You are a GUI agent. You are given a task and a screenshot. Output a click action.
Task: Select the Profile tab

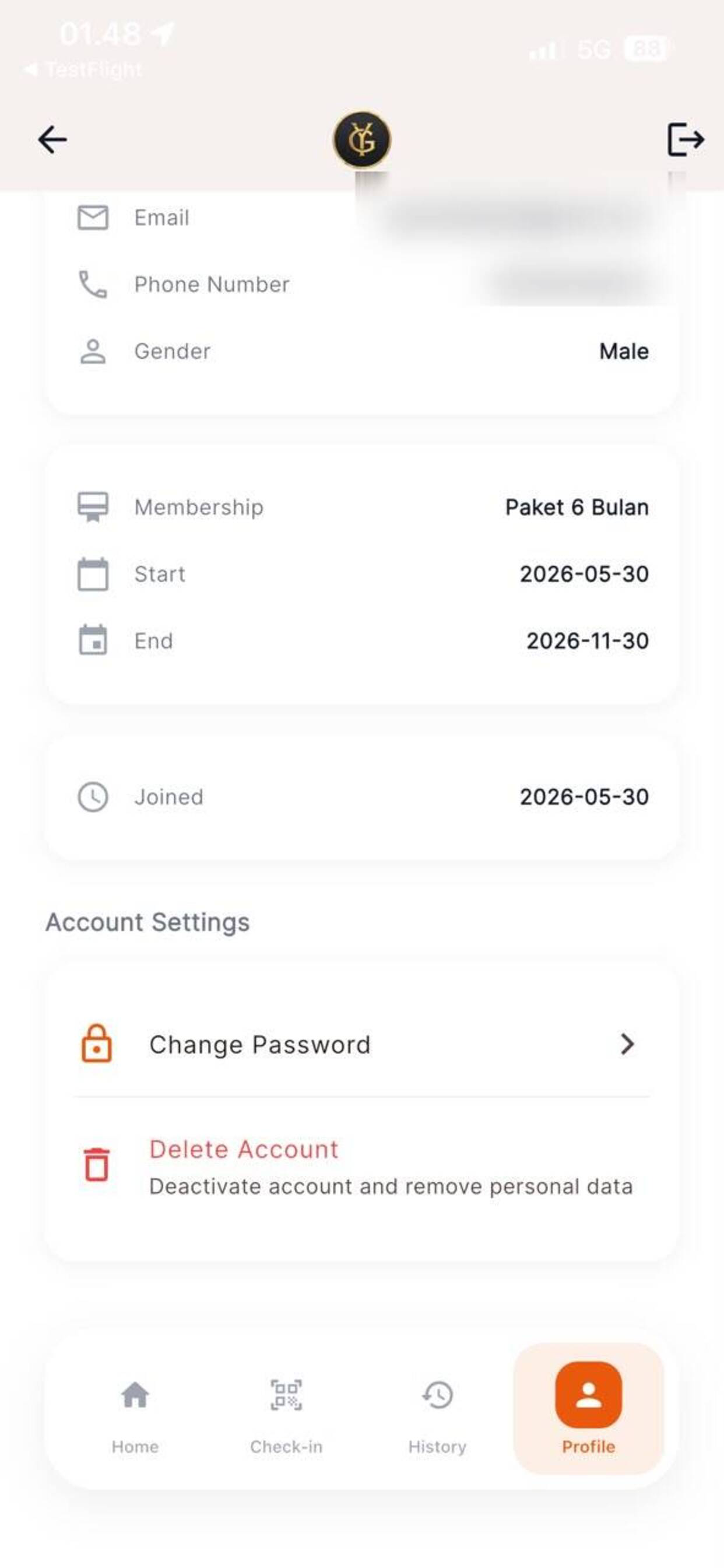[x=588, y=1409]
